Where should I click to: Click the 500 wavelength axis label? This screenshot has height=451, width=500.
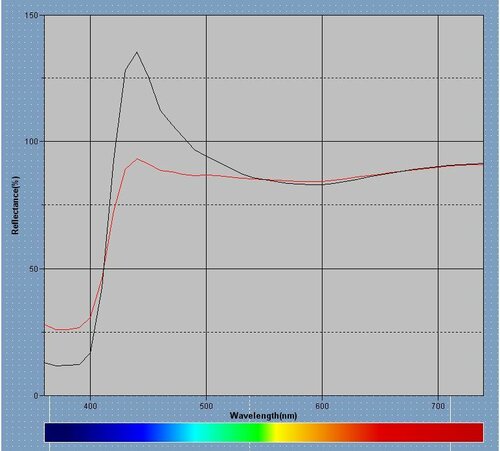click(x=206, y=406)
